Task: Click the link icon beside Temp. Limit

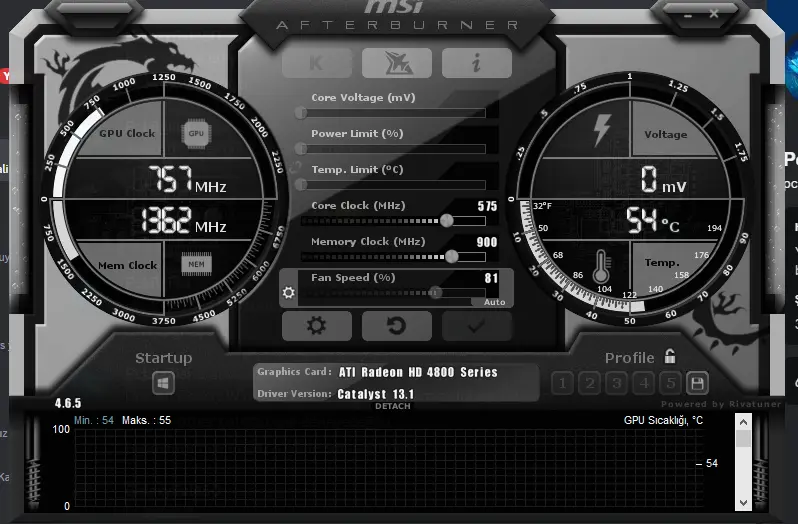Action: point(295,167)
